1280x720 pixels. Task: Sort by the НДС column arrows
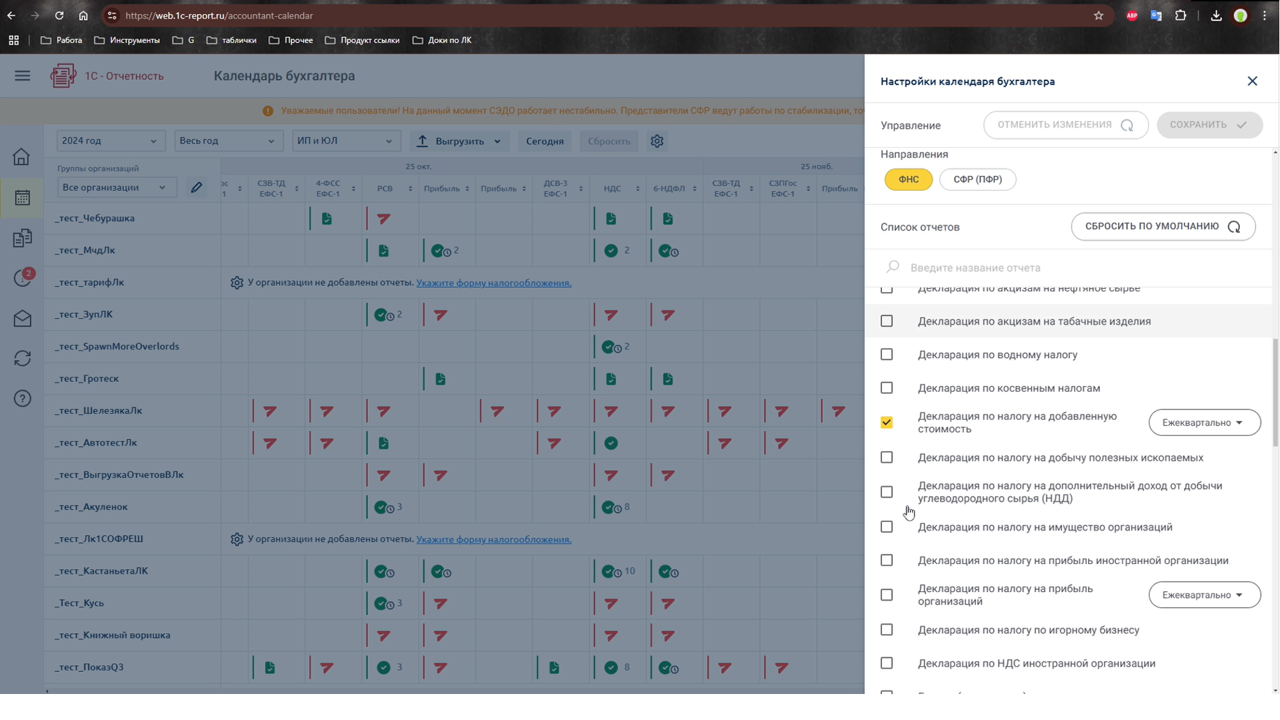click(637, 188)
